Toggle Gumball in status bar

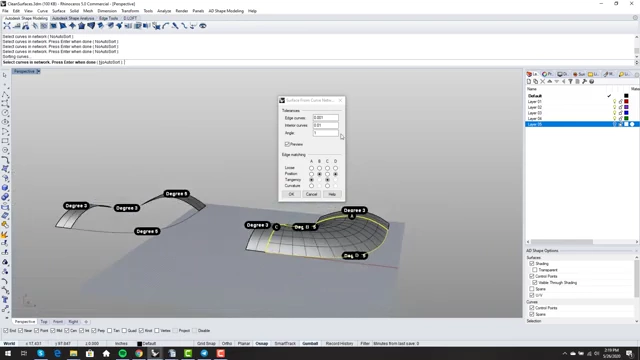point(310,344)
